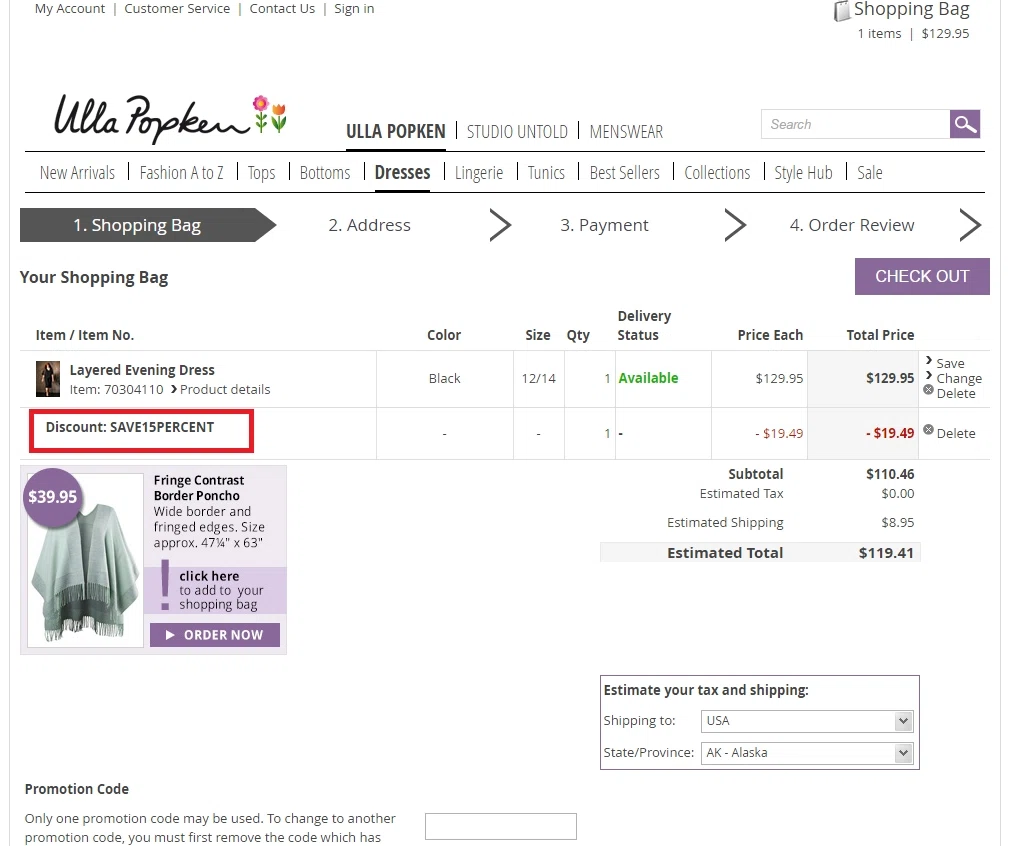Viewport: 1022px width, 846px height.
Task: Click the Shopping Bag header link
Action: click(911, 10)
